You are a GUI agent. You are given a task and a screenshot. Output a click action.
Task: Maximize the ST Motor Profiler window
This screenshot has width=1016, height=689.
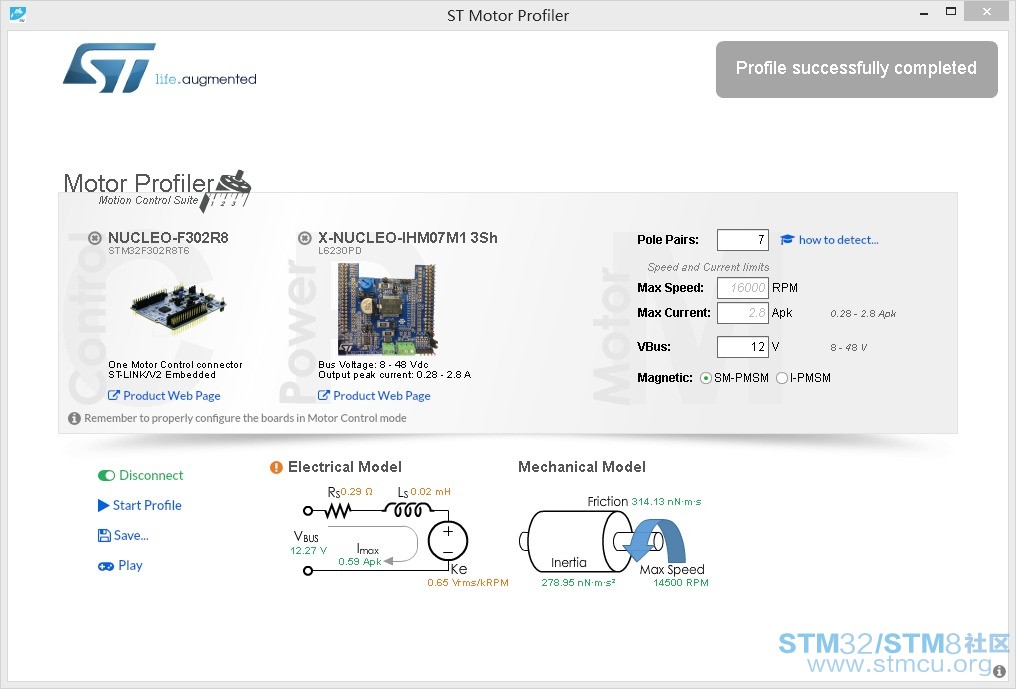click(x=951, y=12)
